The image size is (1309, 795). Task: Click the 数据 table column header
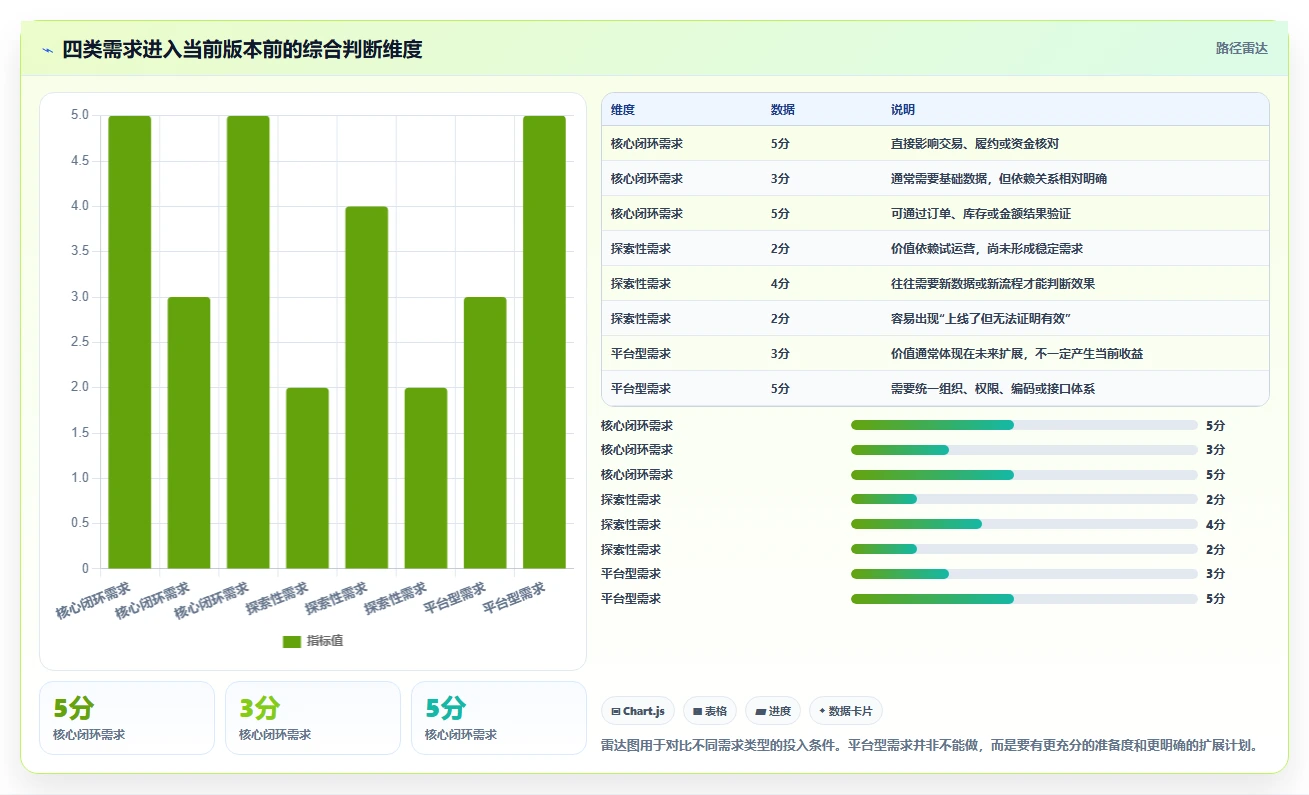[x=783, y=110]
